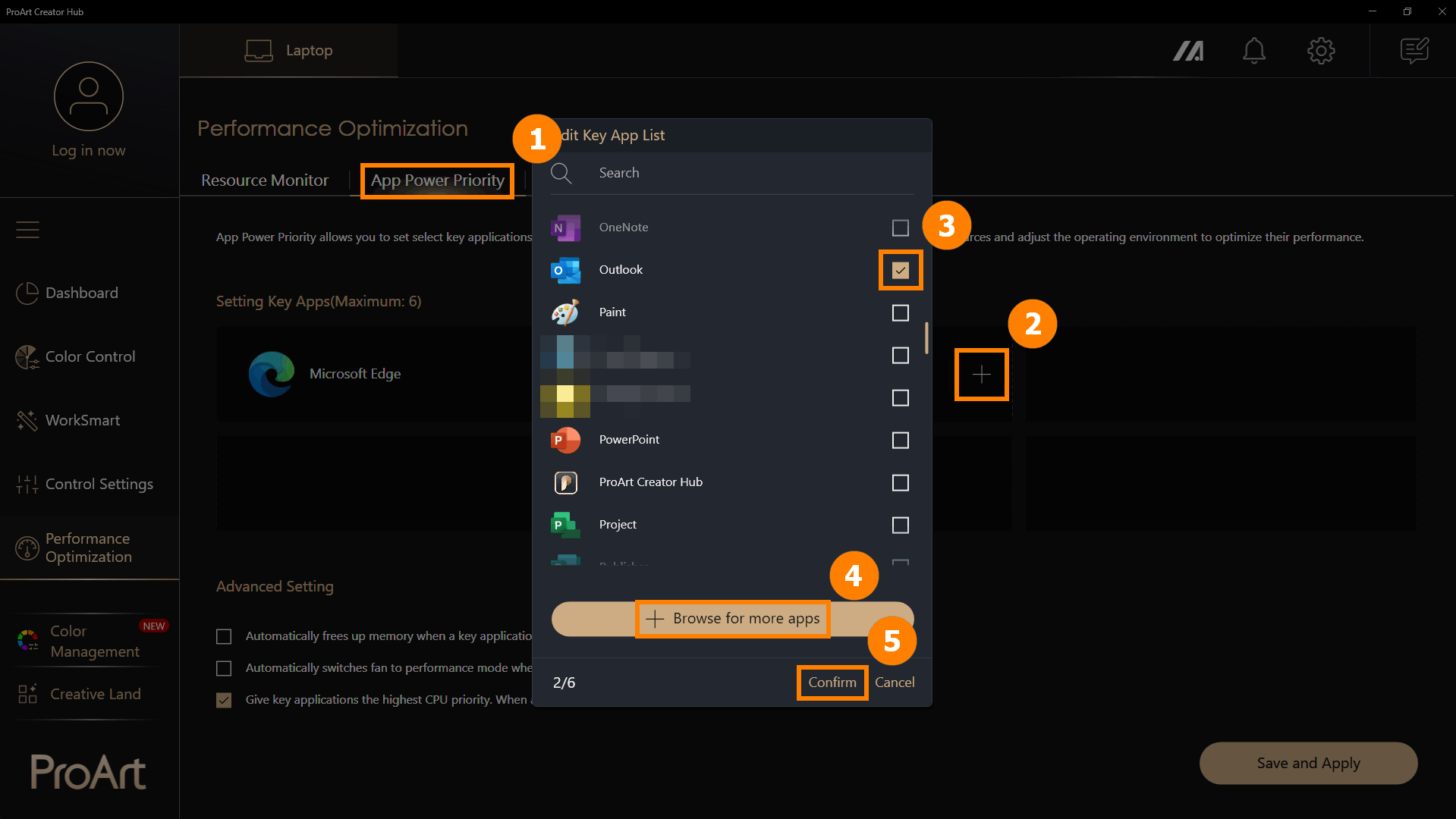This screenshot has width=1456, height=819.
Task: Check the Paint checkbox
Action: point(901,312)
